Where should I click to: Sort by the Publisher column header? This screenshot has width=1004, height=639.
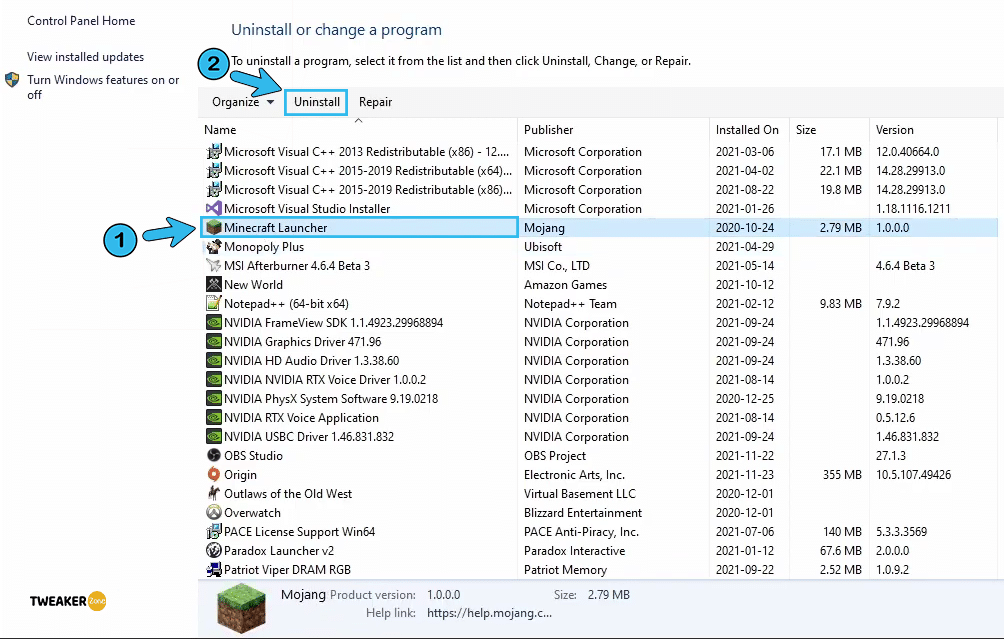click(x=549, y=130)
